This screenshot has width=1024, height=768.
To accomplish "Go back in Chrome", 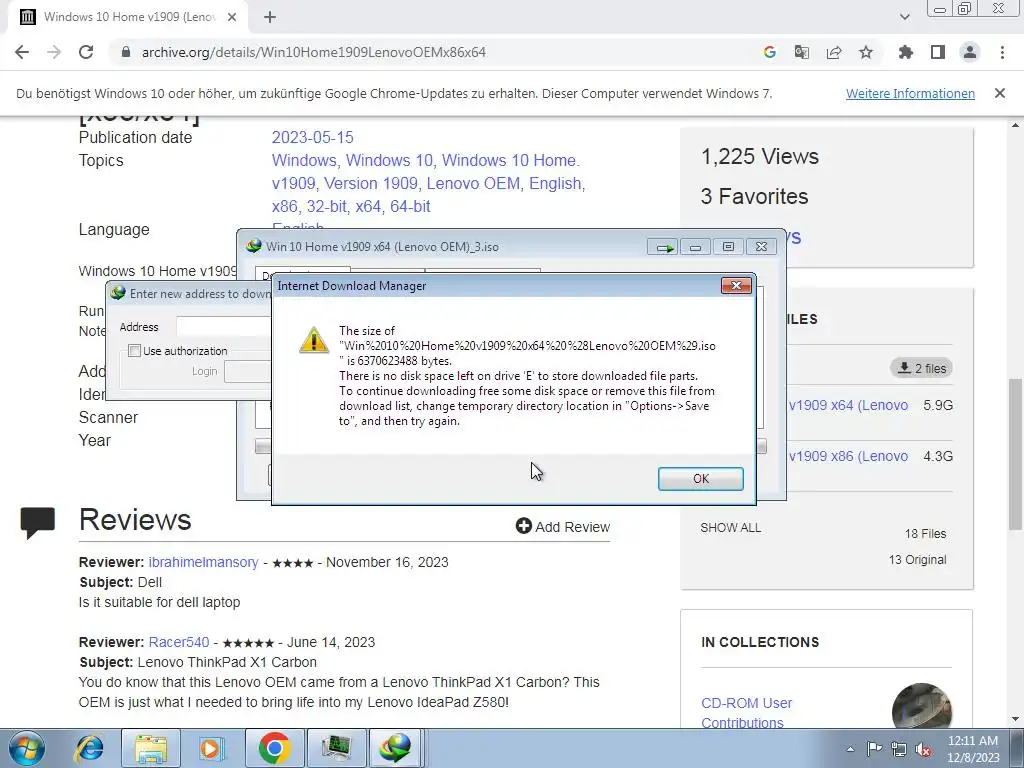I will tap(22, 52).
